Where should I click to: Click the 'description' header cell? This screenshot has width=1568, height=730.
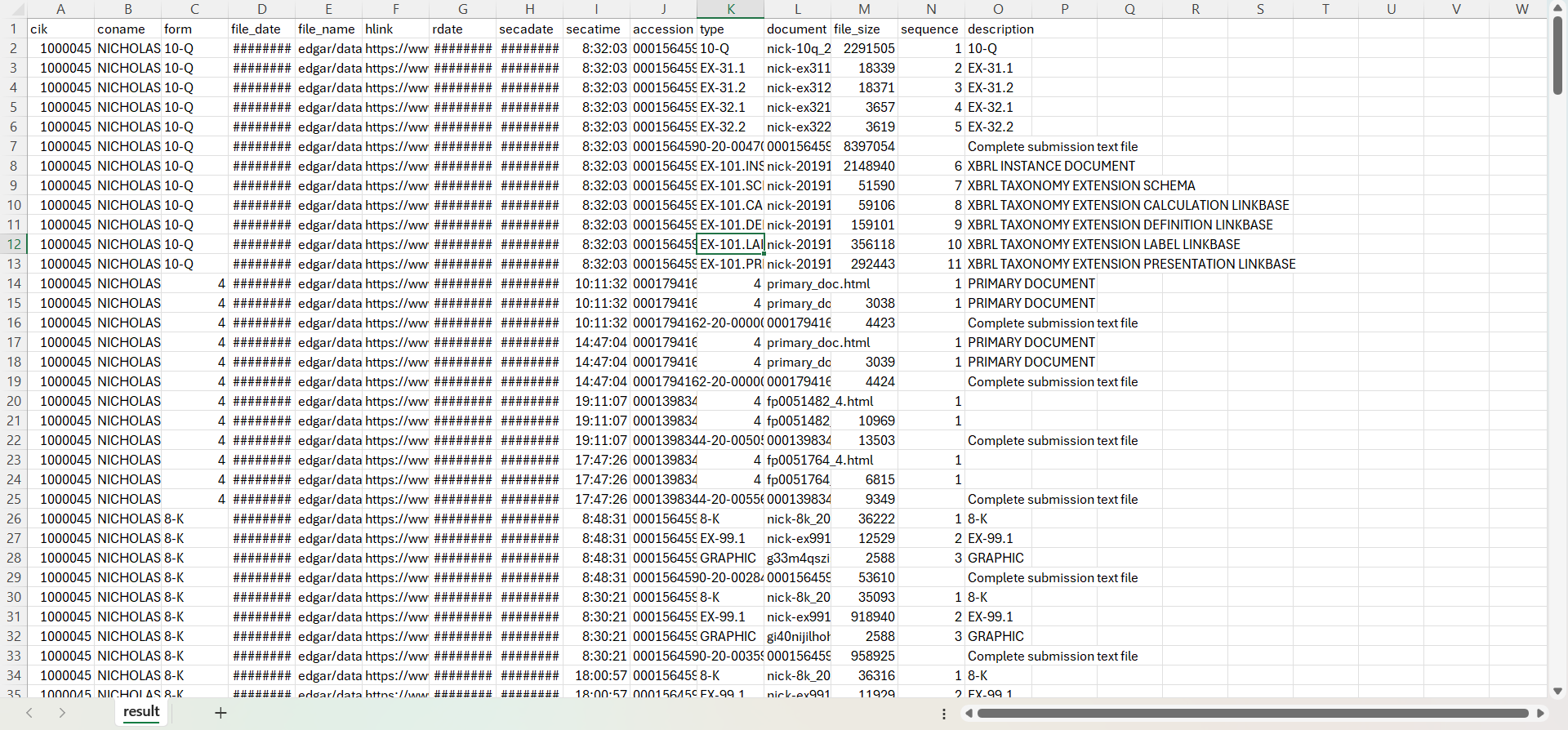[998, 29]
